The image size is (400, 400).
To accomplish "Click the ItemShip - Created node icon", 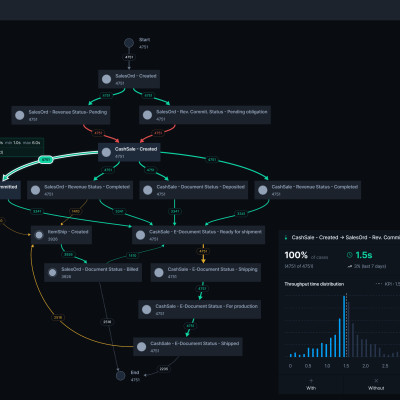I will (x=39, y=235).
